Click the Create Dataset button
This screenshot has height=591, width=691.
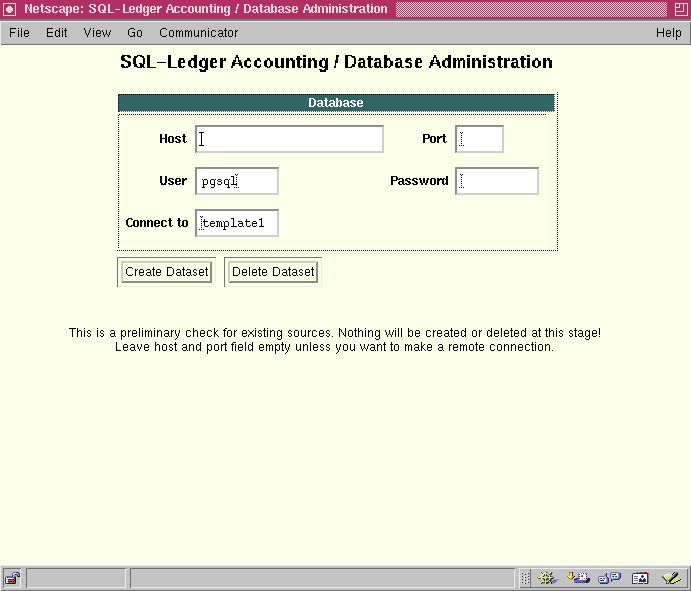click(x=167, y=272)
